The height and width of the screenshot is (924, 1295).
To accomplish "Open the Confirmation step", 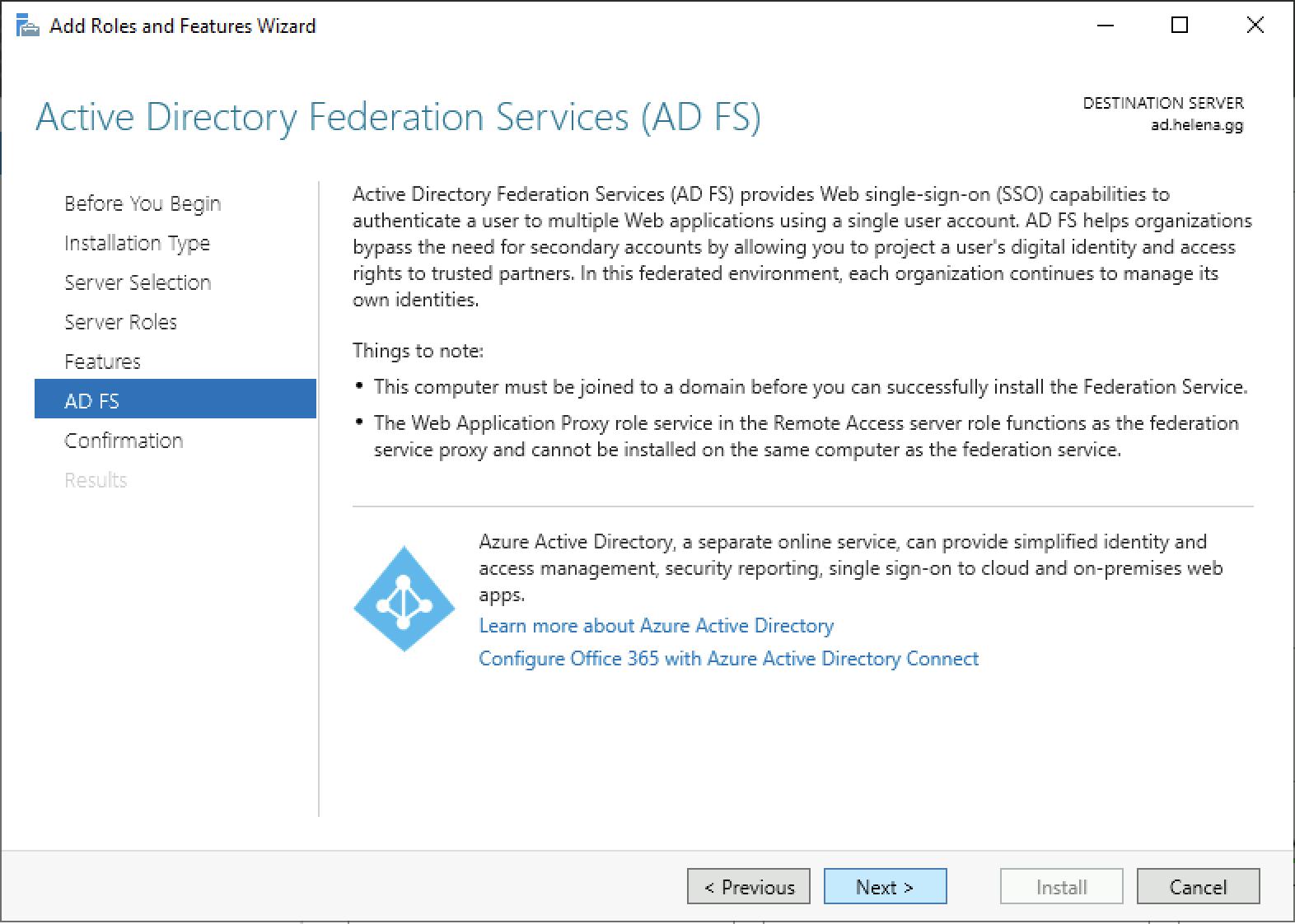I will click(x=124, y=441).
